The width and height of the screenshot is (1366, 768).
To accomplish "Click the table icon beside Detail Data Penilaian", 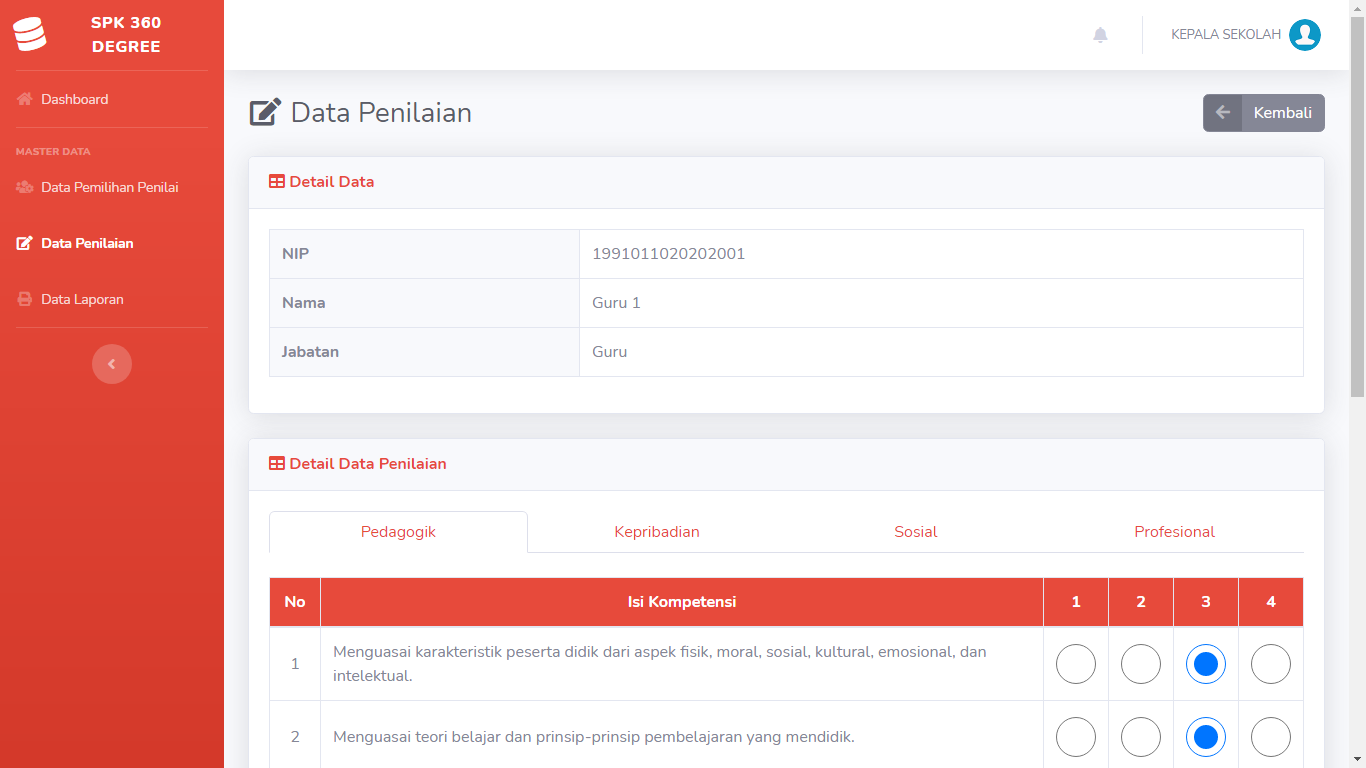I will point(277,464).
